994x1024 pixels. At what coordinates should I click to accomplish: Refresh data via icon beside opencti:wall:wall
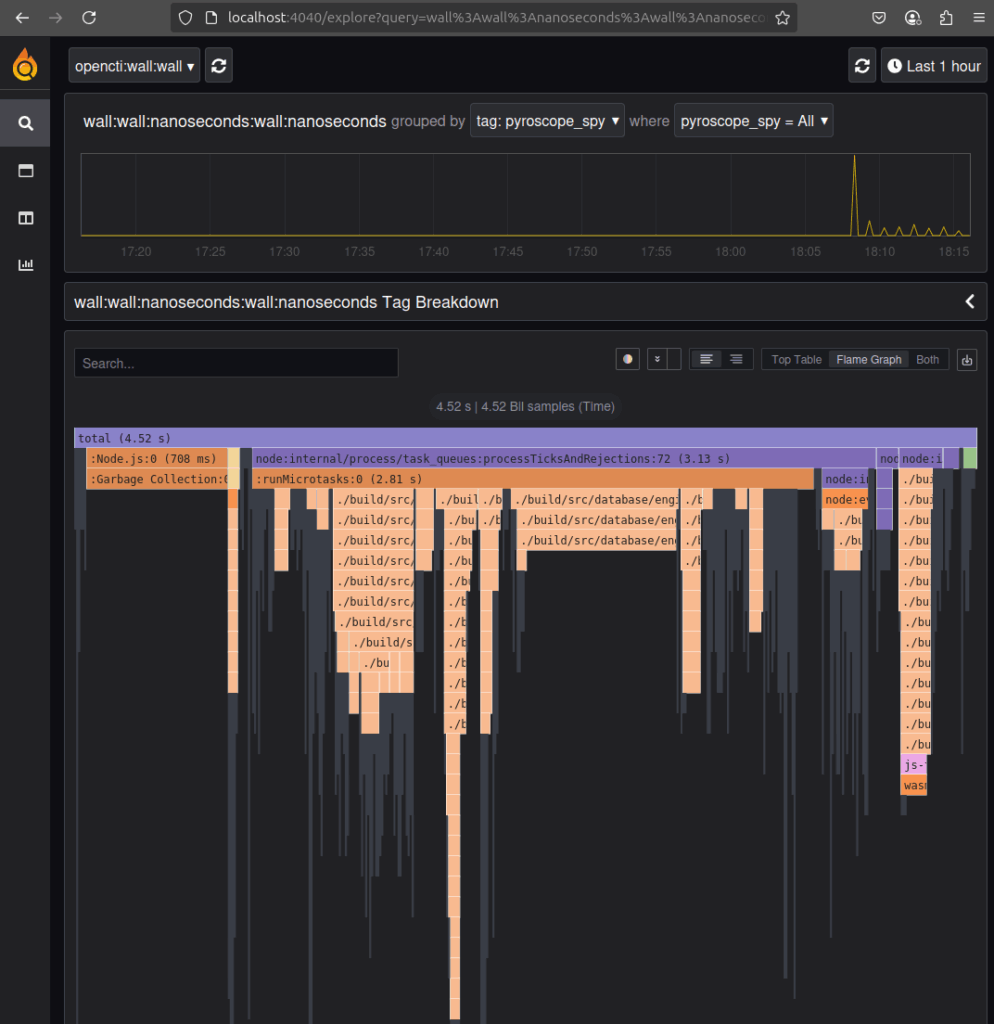[x=218, y=64]
